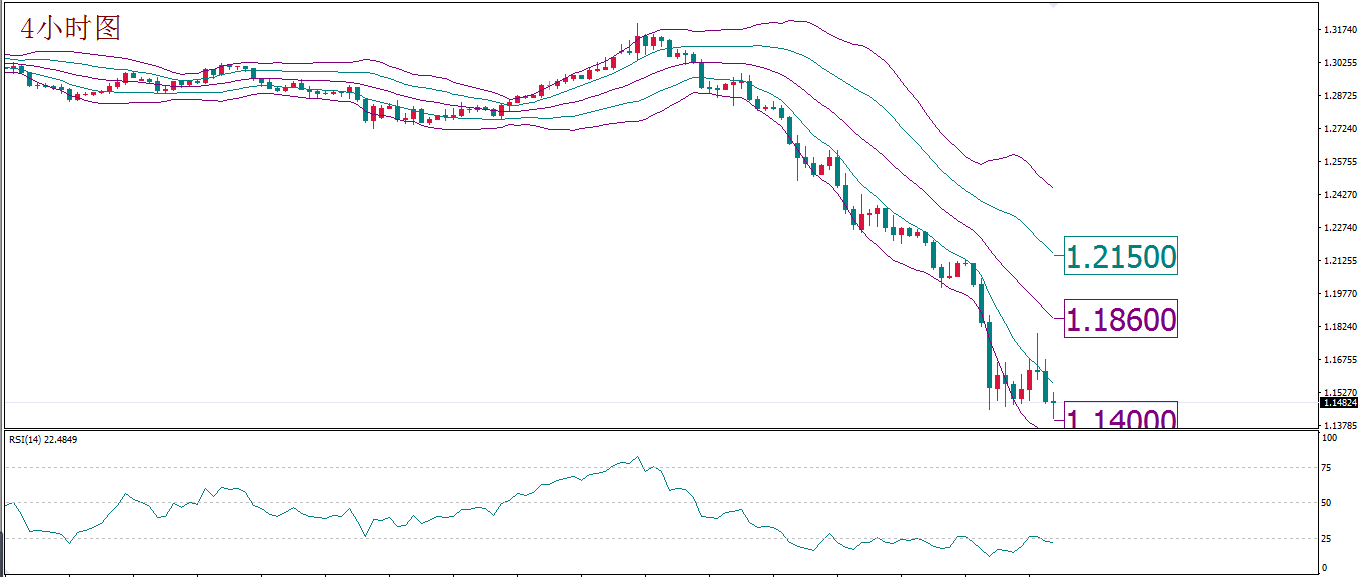Viewport: 1358px width, 577px height.
Task: Click the RSI(14) 22.4849 indicator label
Action: pyautogui.click(x=43, y=439)
